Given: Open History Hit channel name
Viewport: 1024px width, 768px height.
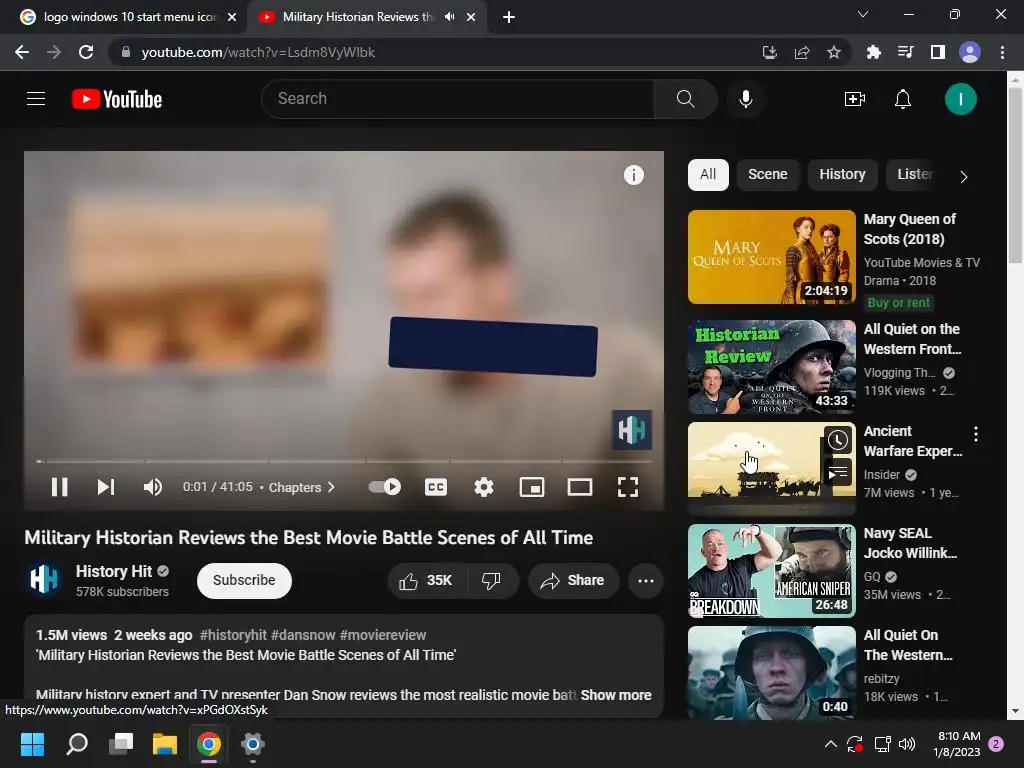Looking at the screenshot, I should click(x=114, y=571).
